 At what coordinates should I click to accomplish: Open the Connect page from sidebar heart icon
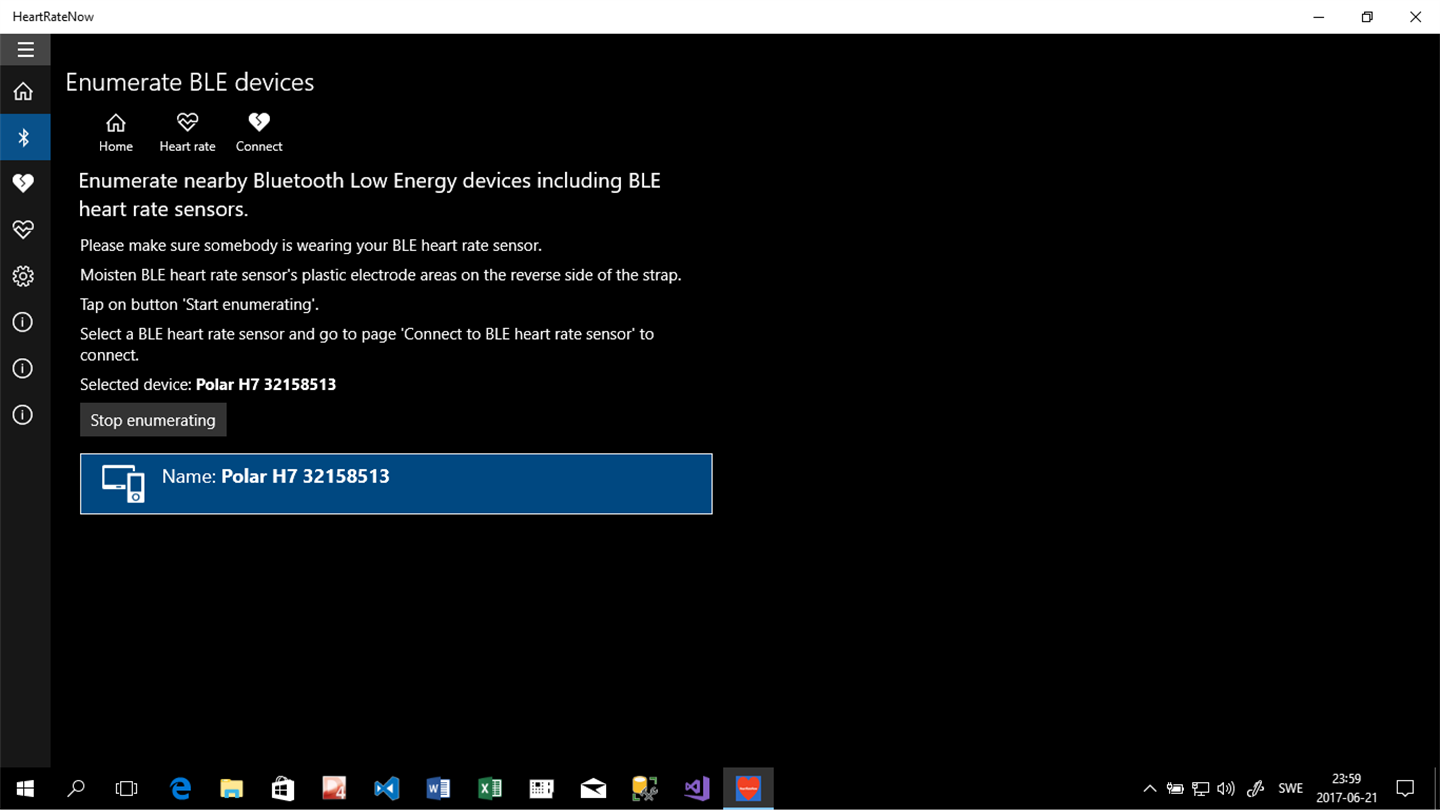click(x=23, y=184)
